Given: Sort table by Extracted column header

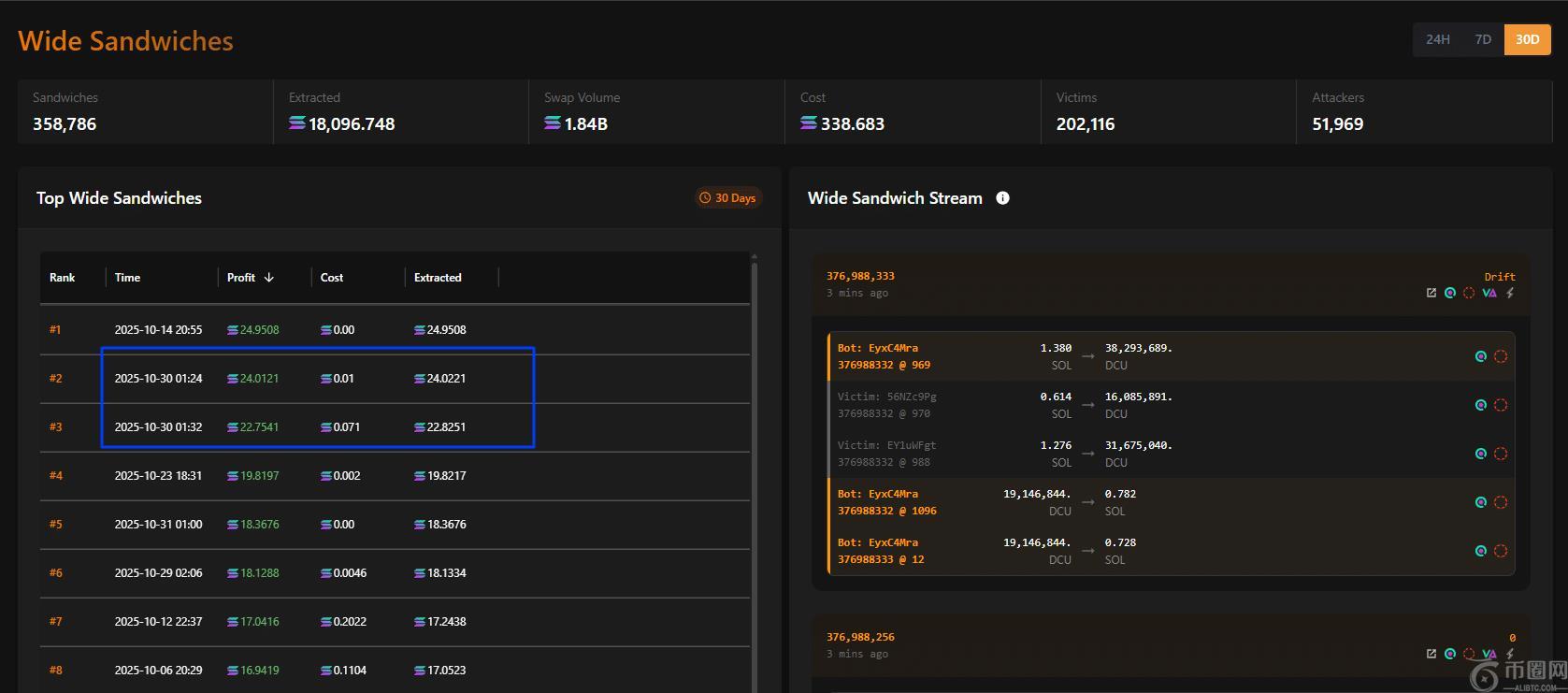Looking at the screenshot, I should point(438,278).
